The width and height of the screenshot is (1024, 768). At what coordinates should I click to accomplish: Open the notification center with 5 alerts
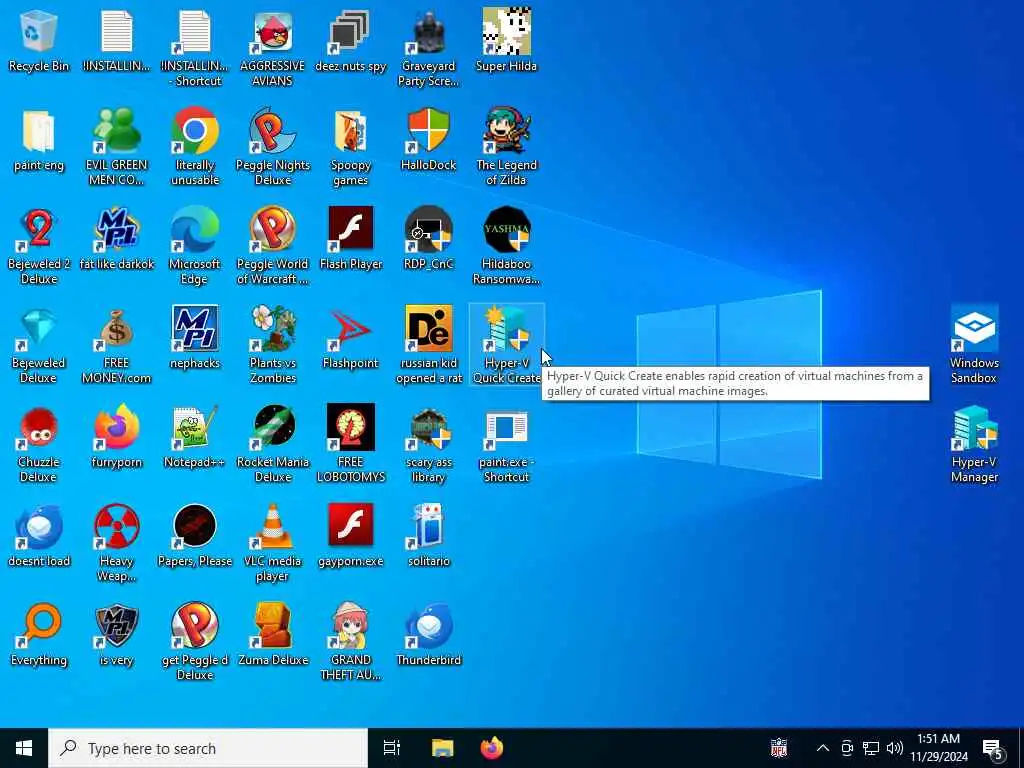tap(993, 748)
